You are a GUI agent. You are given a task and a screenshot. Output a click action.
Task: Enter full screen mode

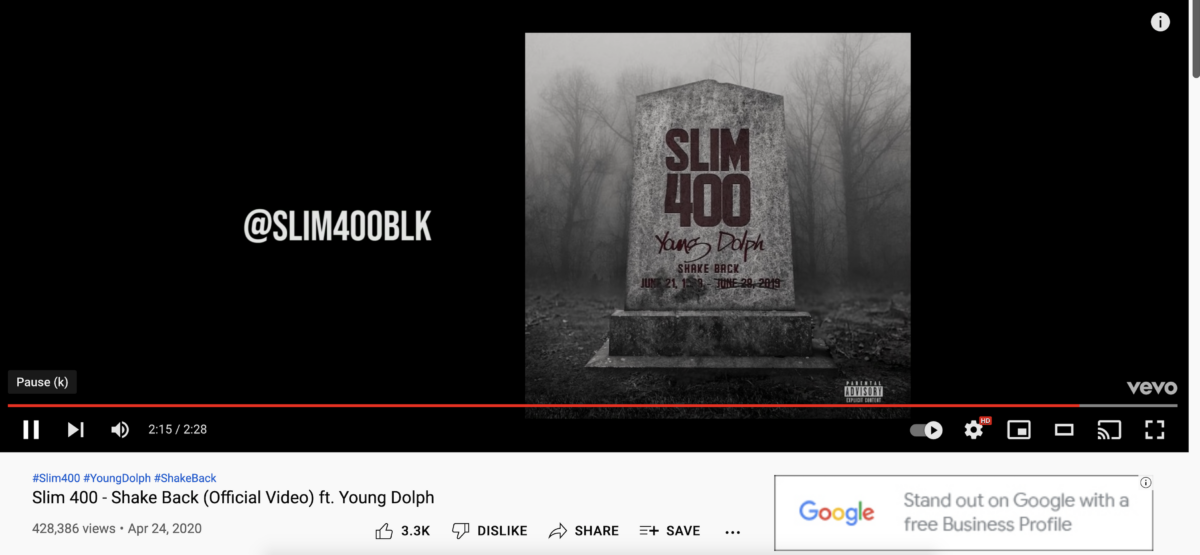1155,430
